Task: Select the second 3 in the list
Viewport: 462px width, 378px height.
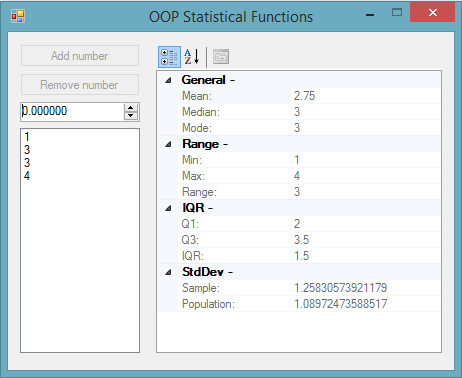Action: pos(27,163)
